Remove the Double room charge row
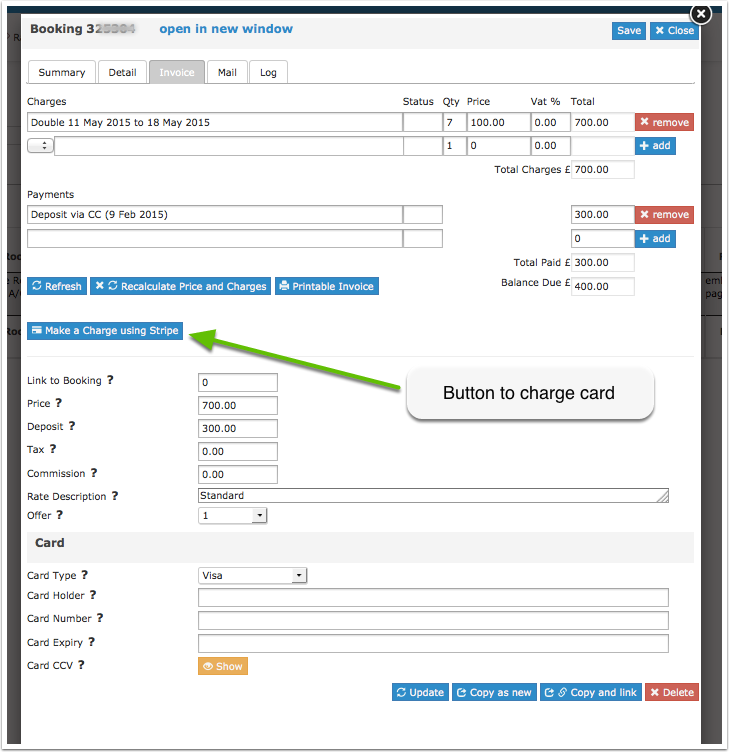The height and width of the screenshot is (752, 729). tap(664, 122)
